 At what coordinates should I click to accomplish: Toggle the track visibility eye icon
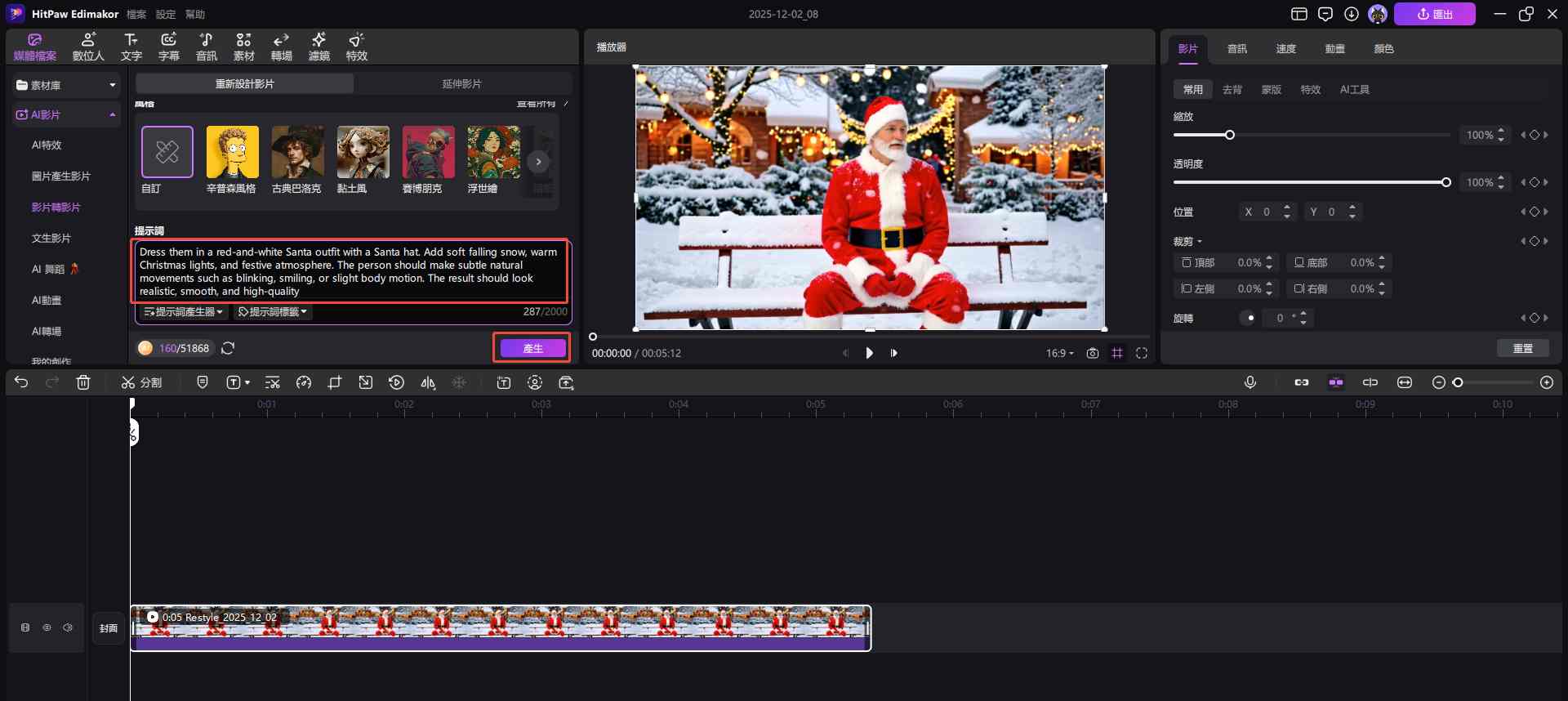click(x=47, y=627)
